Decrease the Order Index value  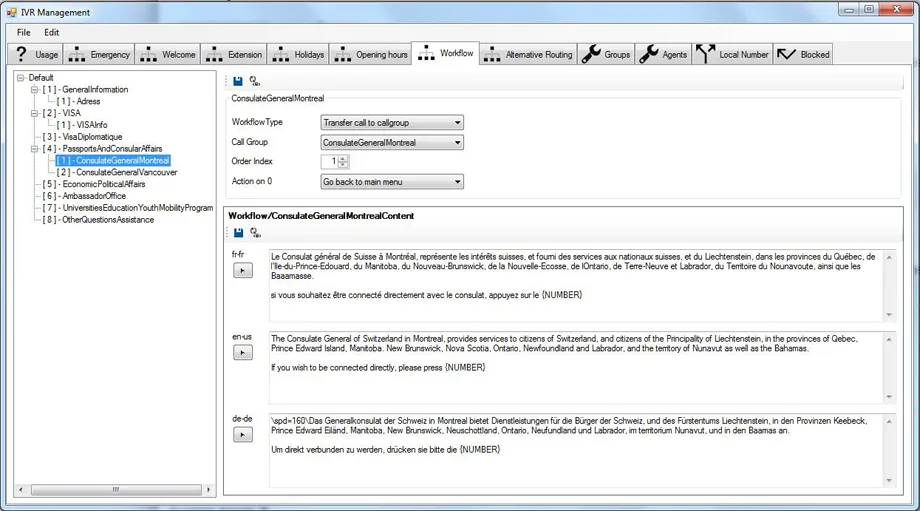[343, 164]
